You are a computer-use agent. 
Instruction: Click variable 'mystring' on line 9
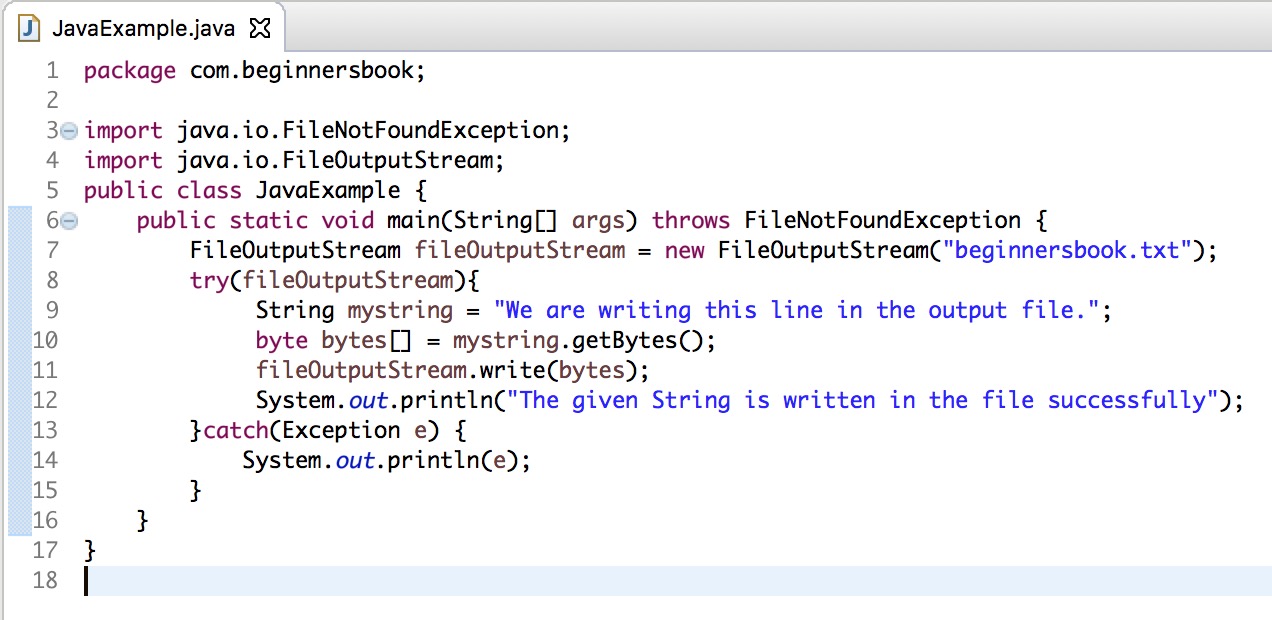coord(400,311)
